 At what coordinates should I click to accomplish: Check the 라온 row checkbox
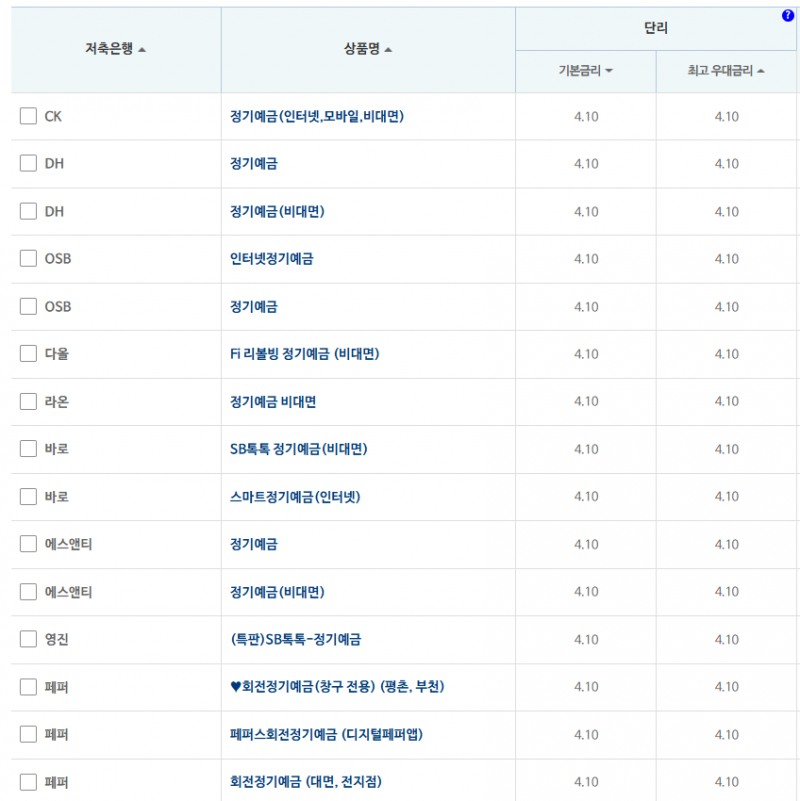click(x=28, y=402)
